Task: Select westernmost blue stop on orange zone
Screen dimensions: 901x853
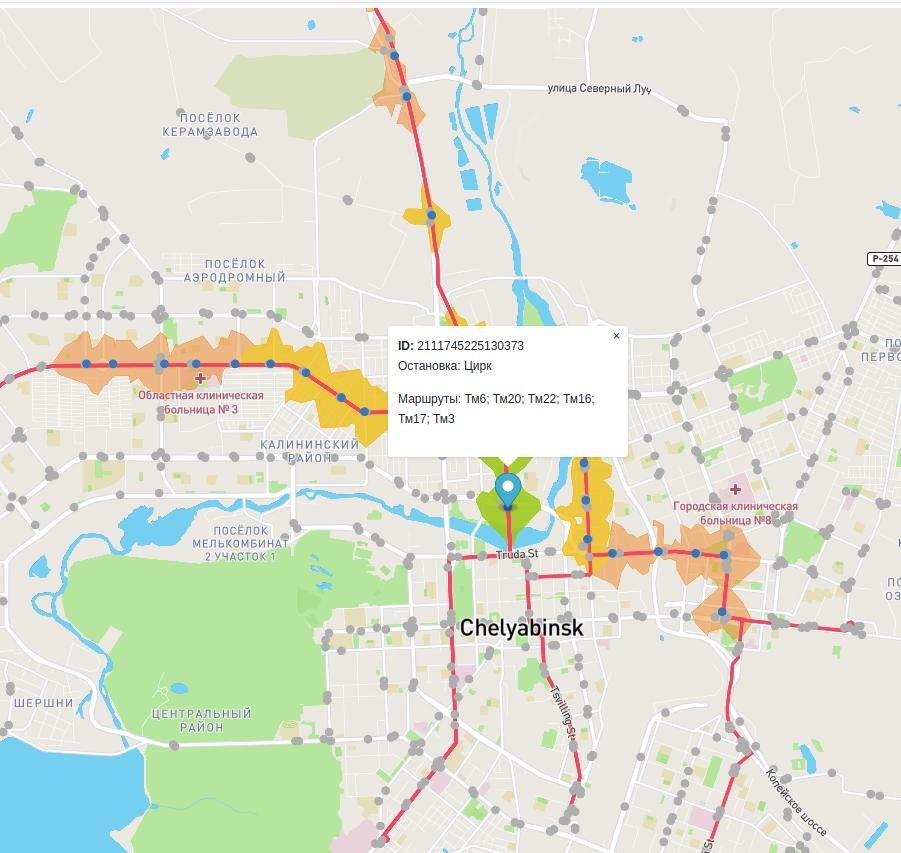Action: (86, 364)
